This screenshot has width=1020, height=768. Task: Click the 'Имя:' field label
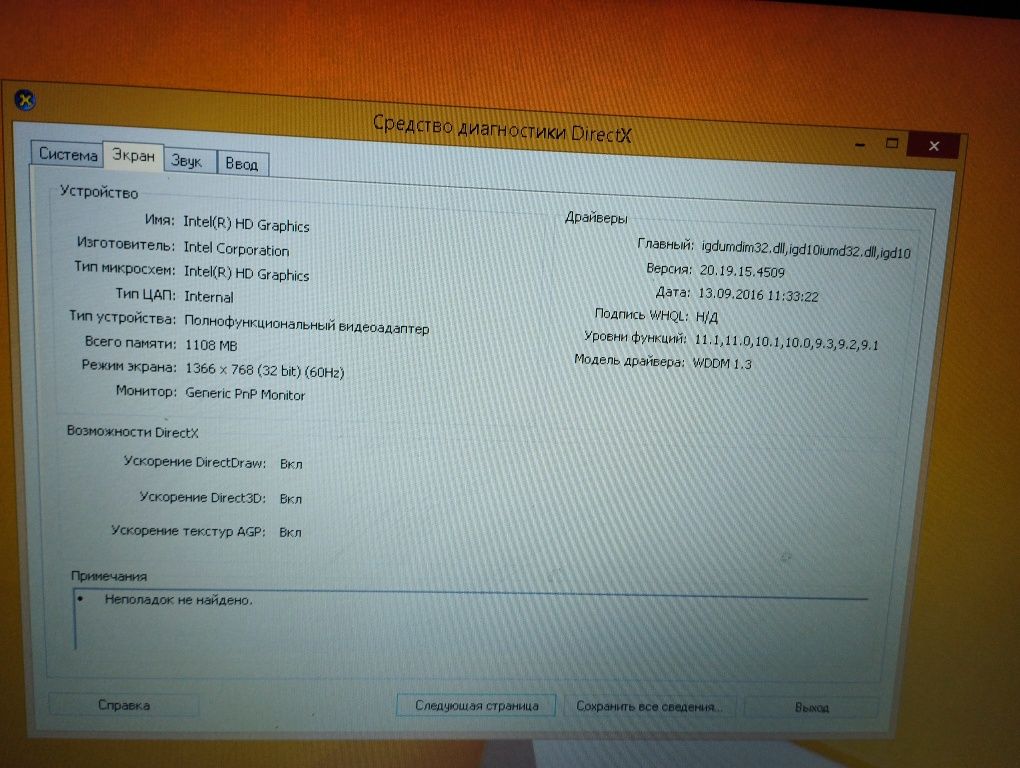pos(159,220)
